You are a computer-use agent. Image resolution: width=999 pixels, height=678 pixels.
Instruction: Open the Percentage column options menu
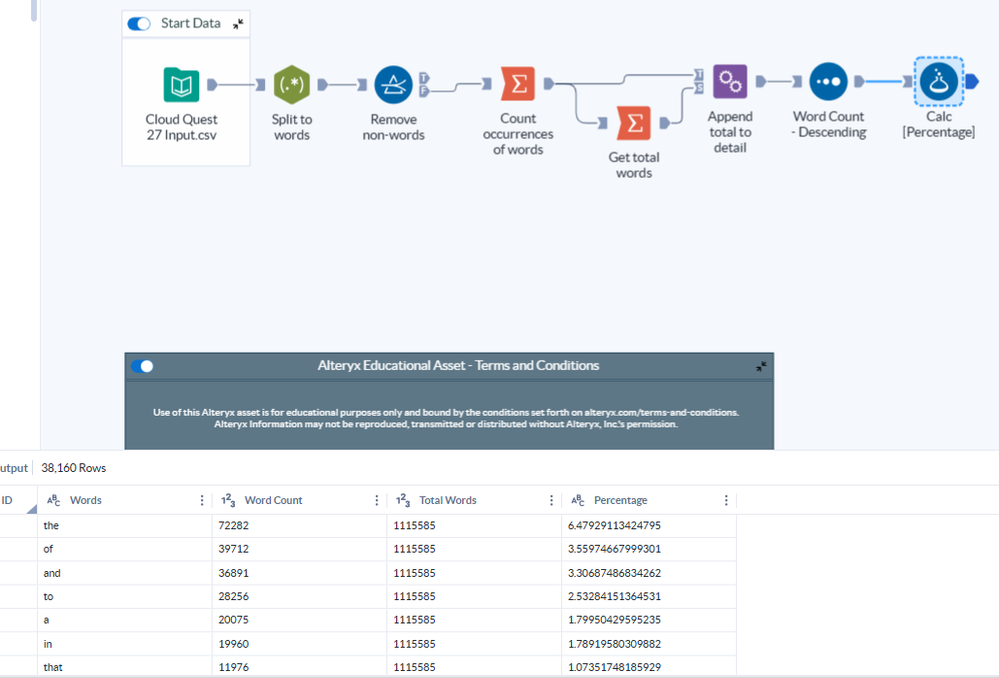tap(726, 500)
